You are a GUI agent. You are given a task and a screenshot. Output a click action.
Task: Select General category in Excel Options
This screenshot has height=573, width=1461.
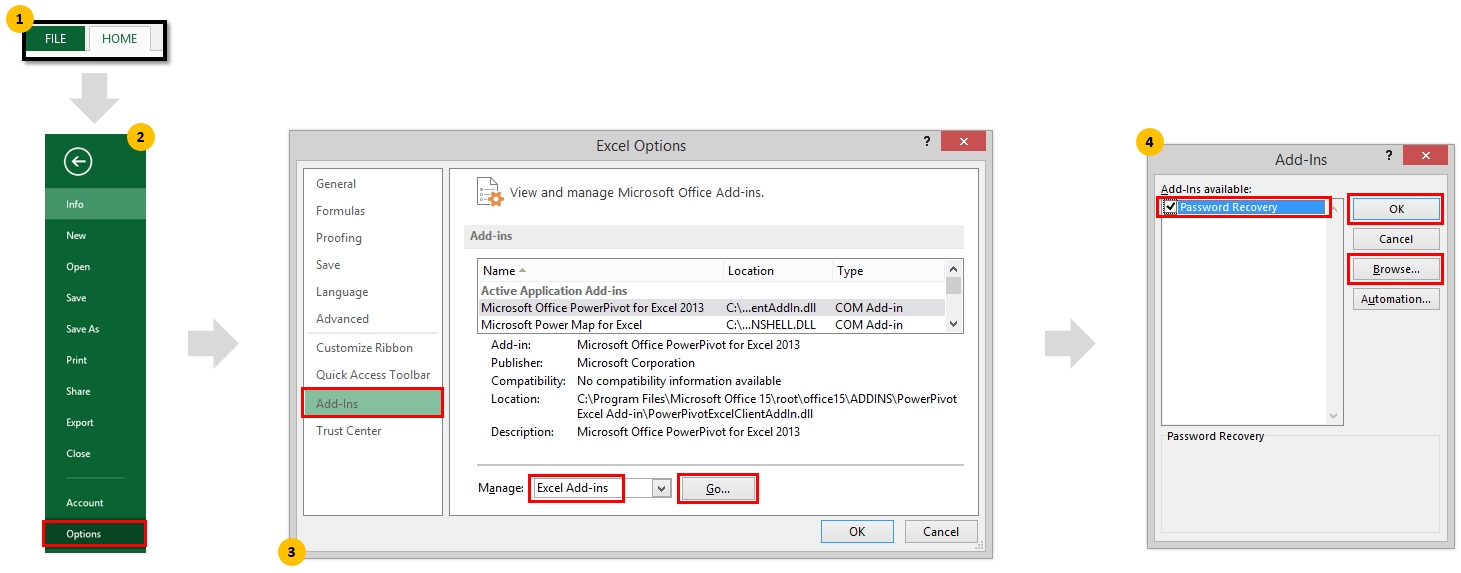[x=372, y=184]
